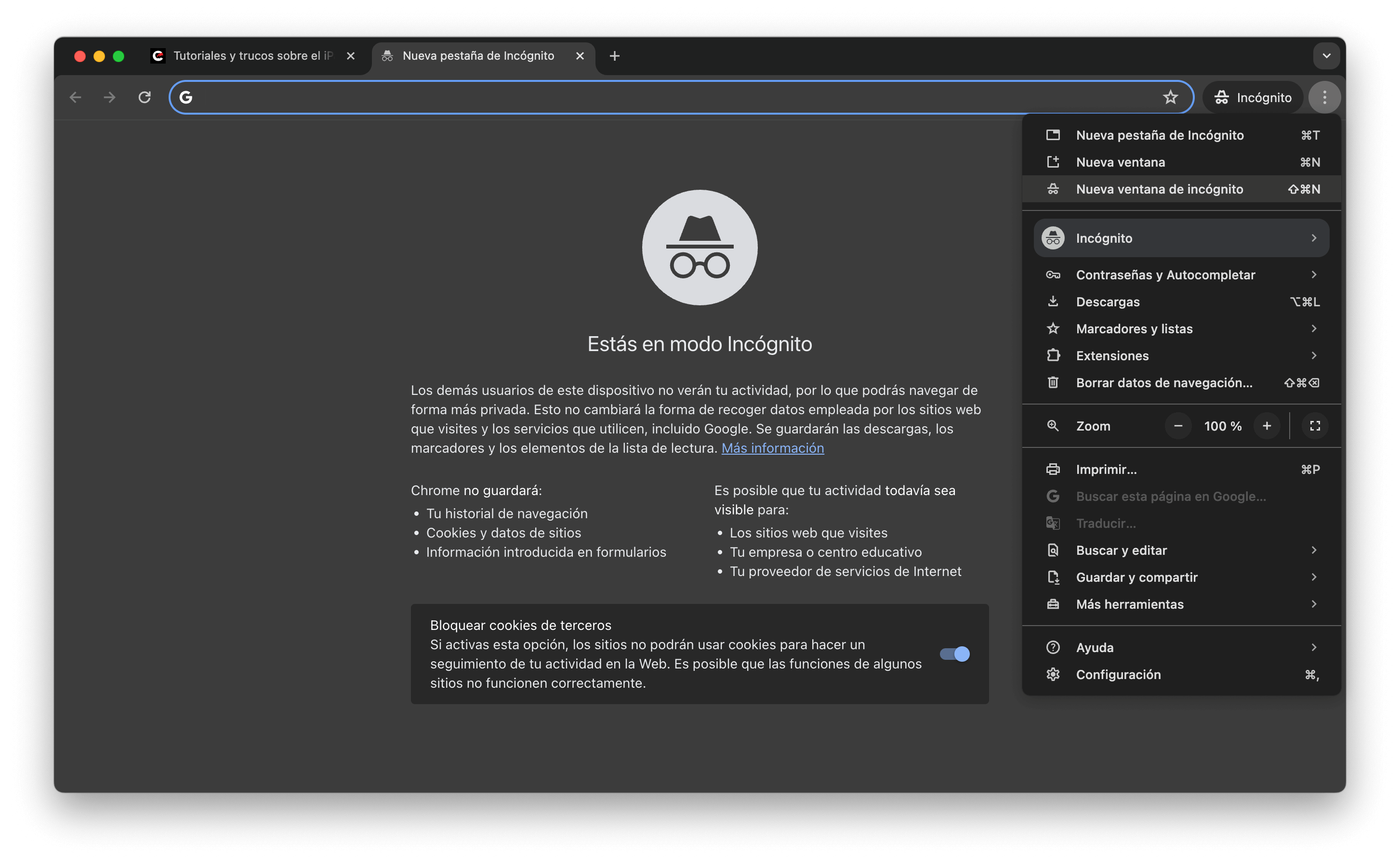The height and width of the screenshot is (864, 1400).
Task: Open the Incógnito profile icon in the toolbar
Action: [1222, 97]
